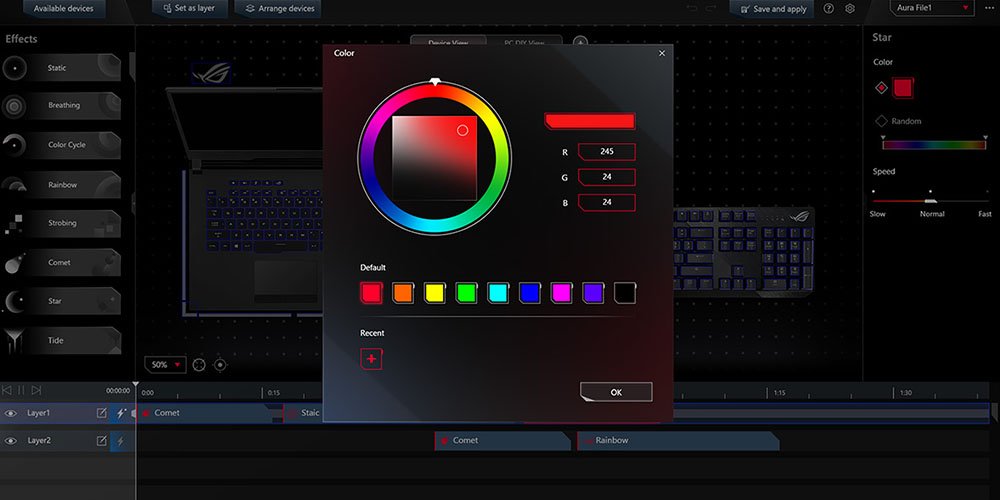Open the Aura File1 profile dropdown

coord(932,8)
